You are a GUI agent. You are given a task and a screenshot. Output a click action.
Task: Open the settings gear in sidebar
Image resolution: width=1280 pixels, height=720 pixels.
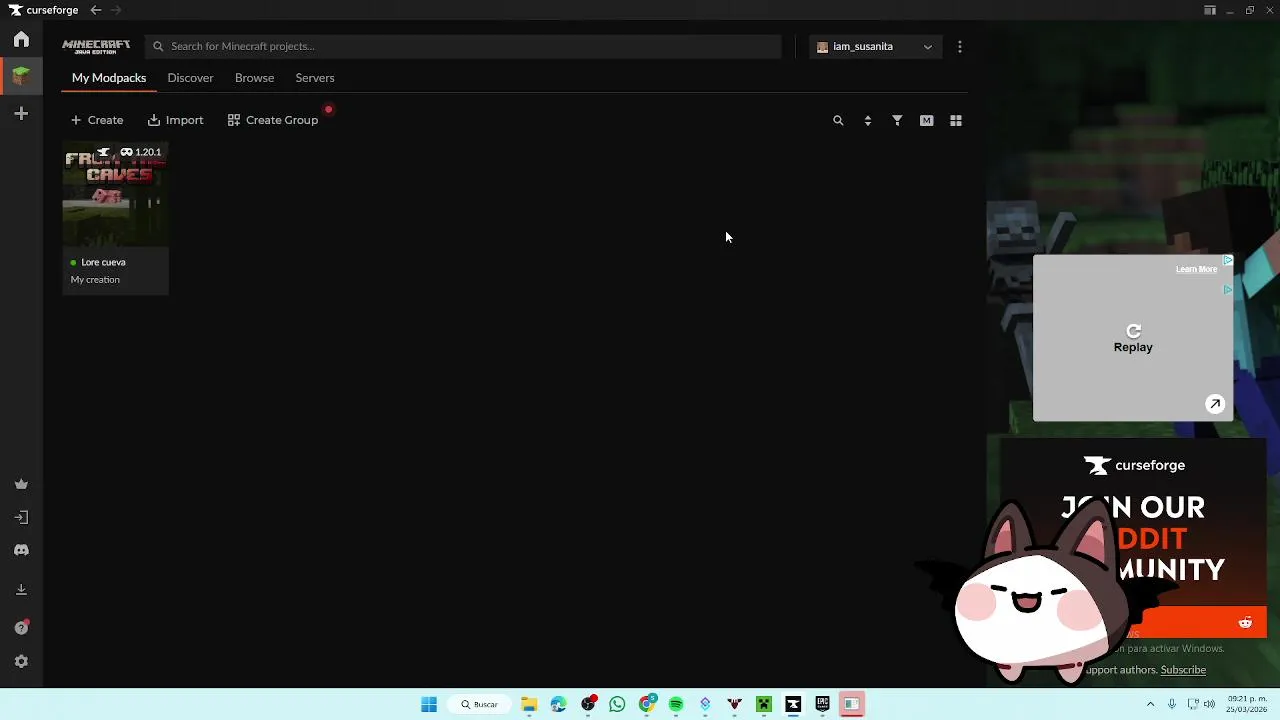tap(21, 662)
